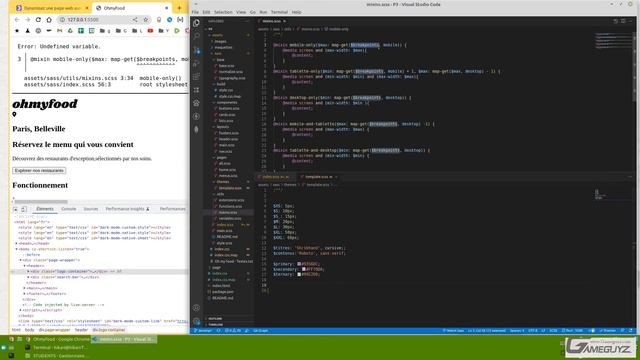Collapse the build folder in Explorer
Image resolution: width=640 pixels, height=360 pixels.
pyautogui.click(x=221, y=84)
